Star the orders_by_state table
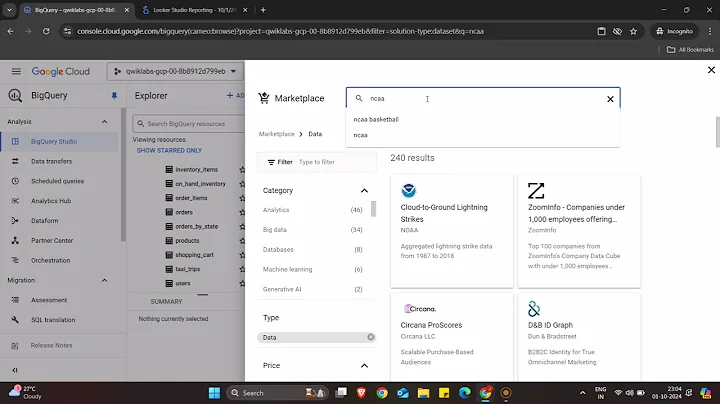This screenshot has width=720, height=404. 242,226
